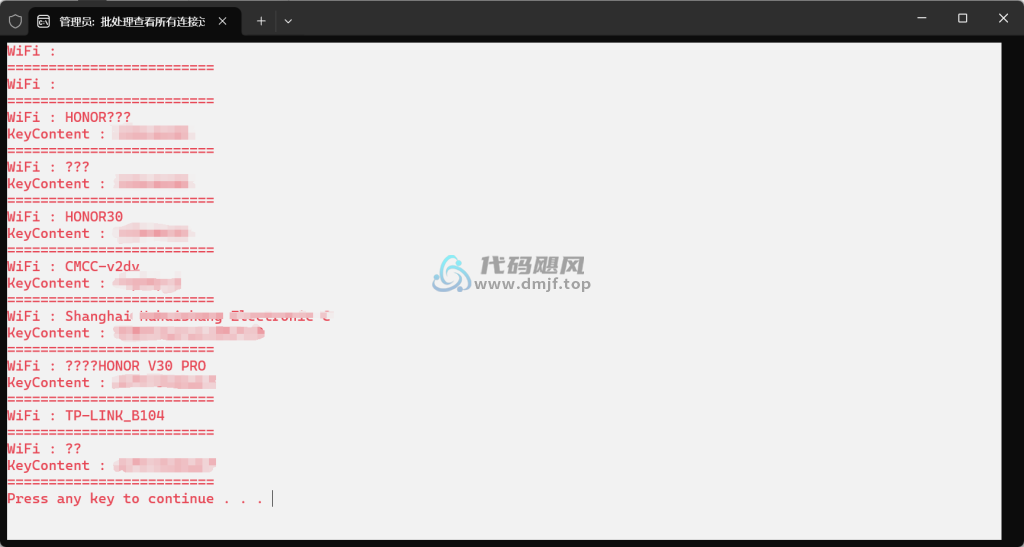1024x547 pixels.
Task: Click the shield icon in title bar
Action: coord(15,21)
